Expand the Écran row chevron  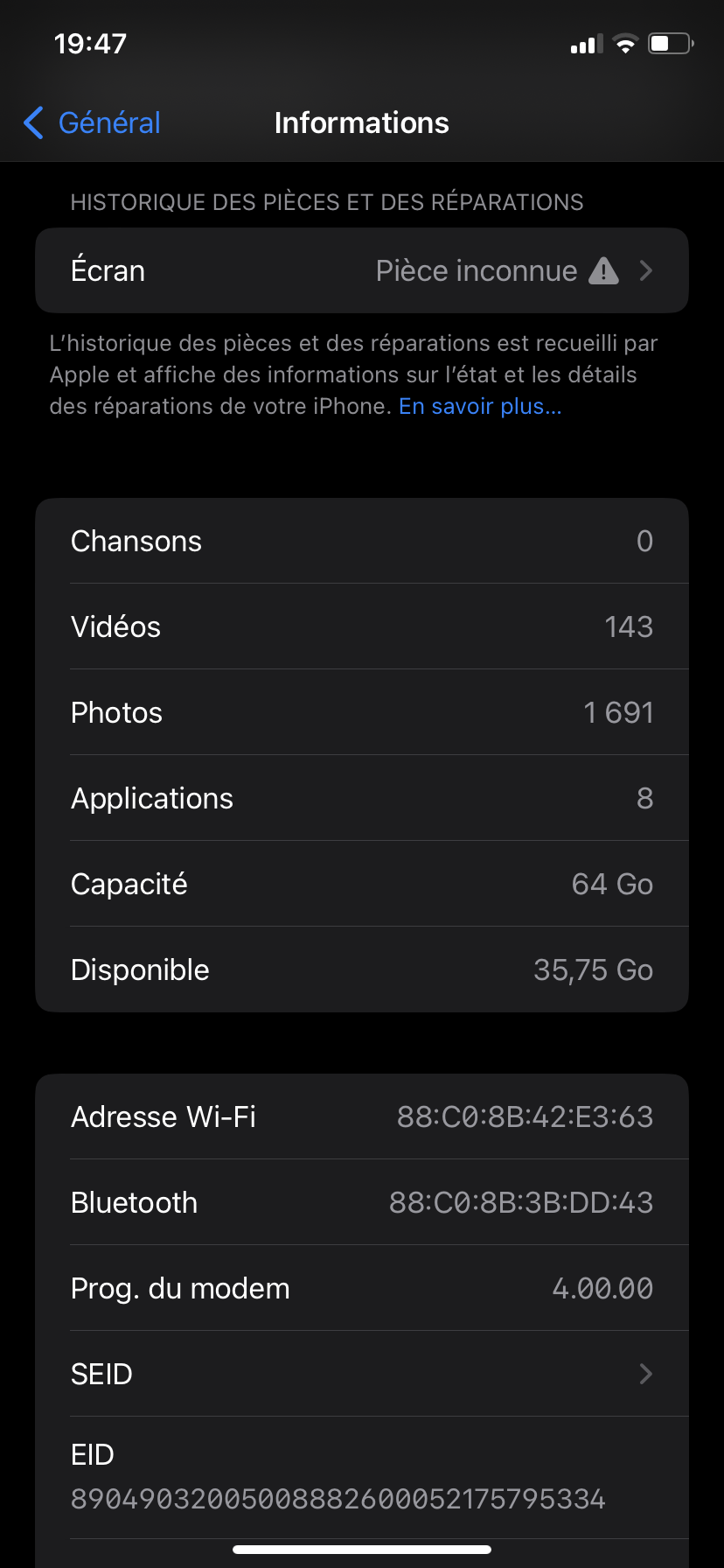point(646,271)
